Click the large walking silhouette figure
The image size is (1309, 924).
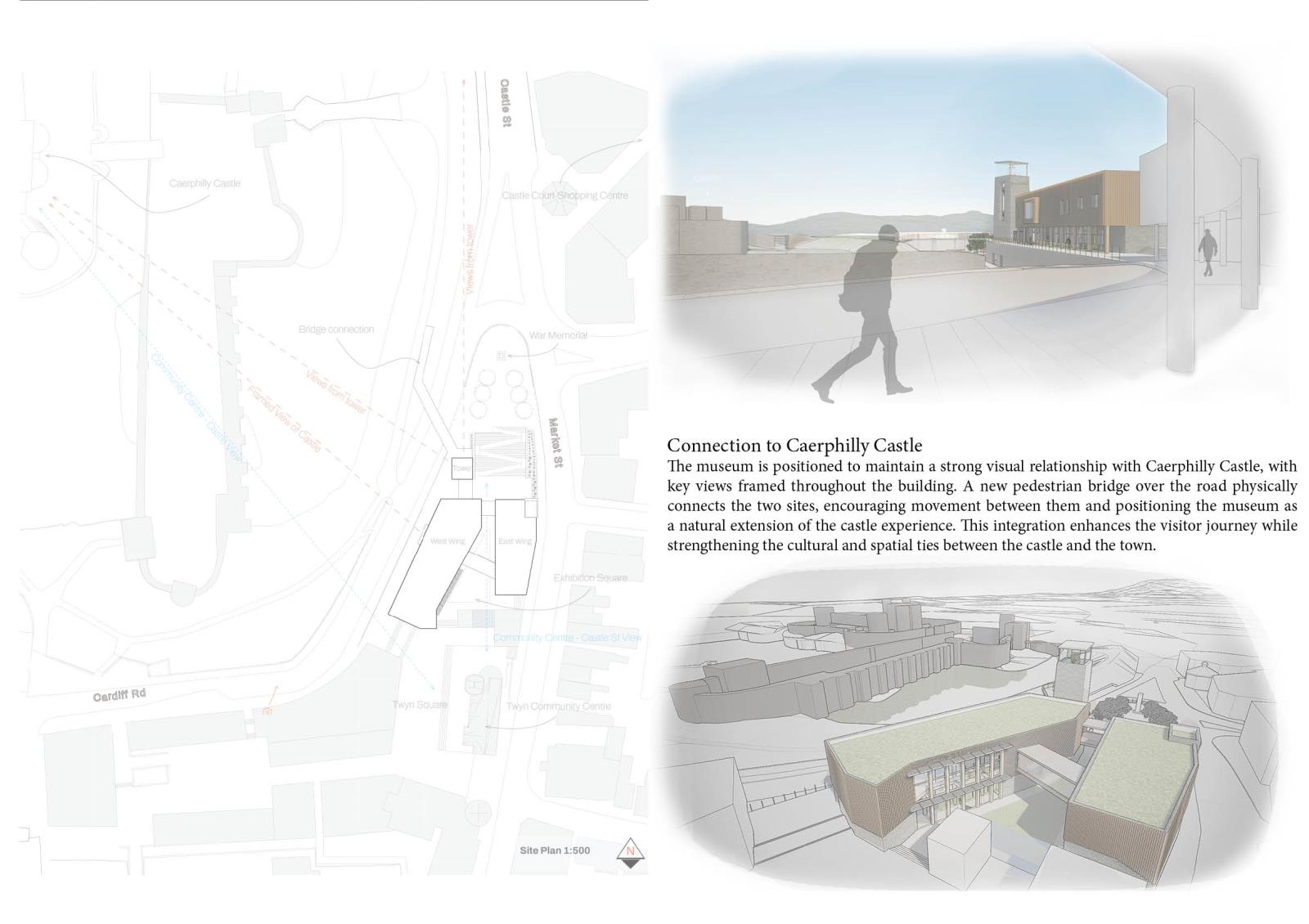click(870, 312)
